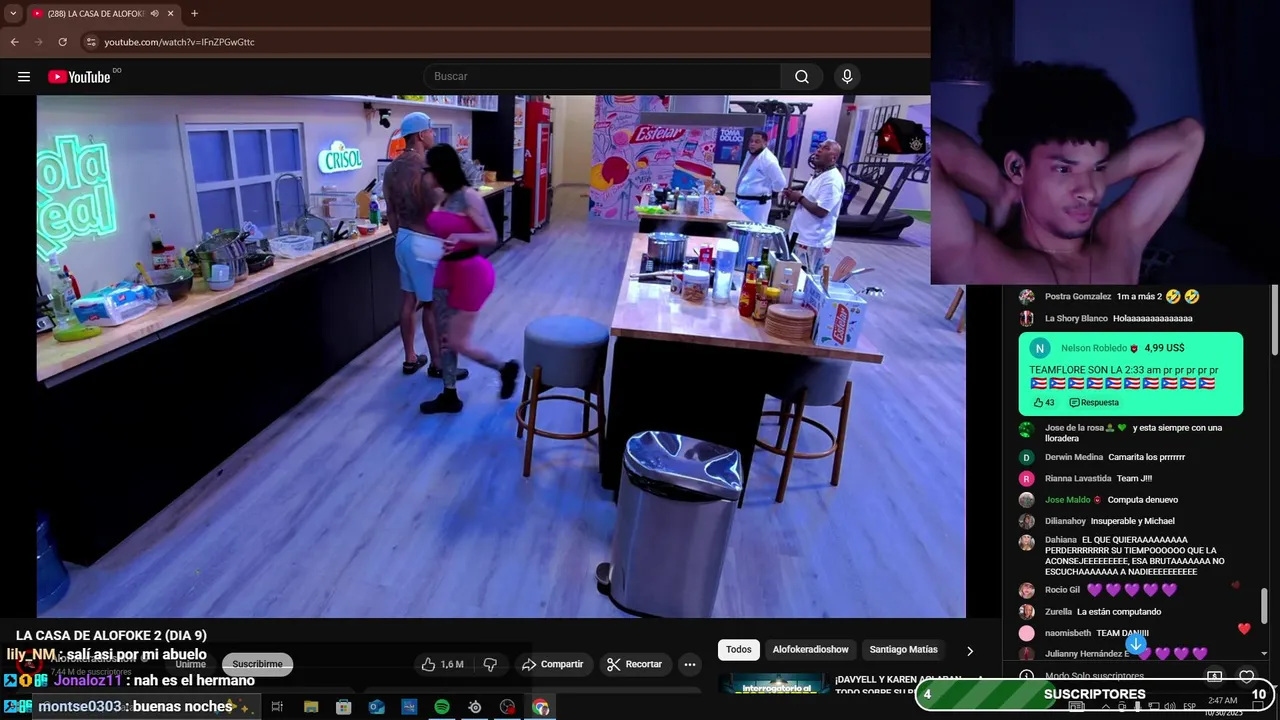1280x720 pixels.
Task: Open the more actions three-dot menu
Action: (x=689, y=664)
